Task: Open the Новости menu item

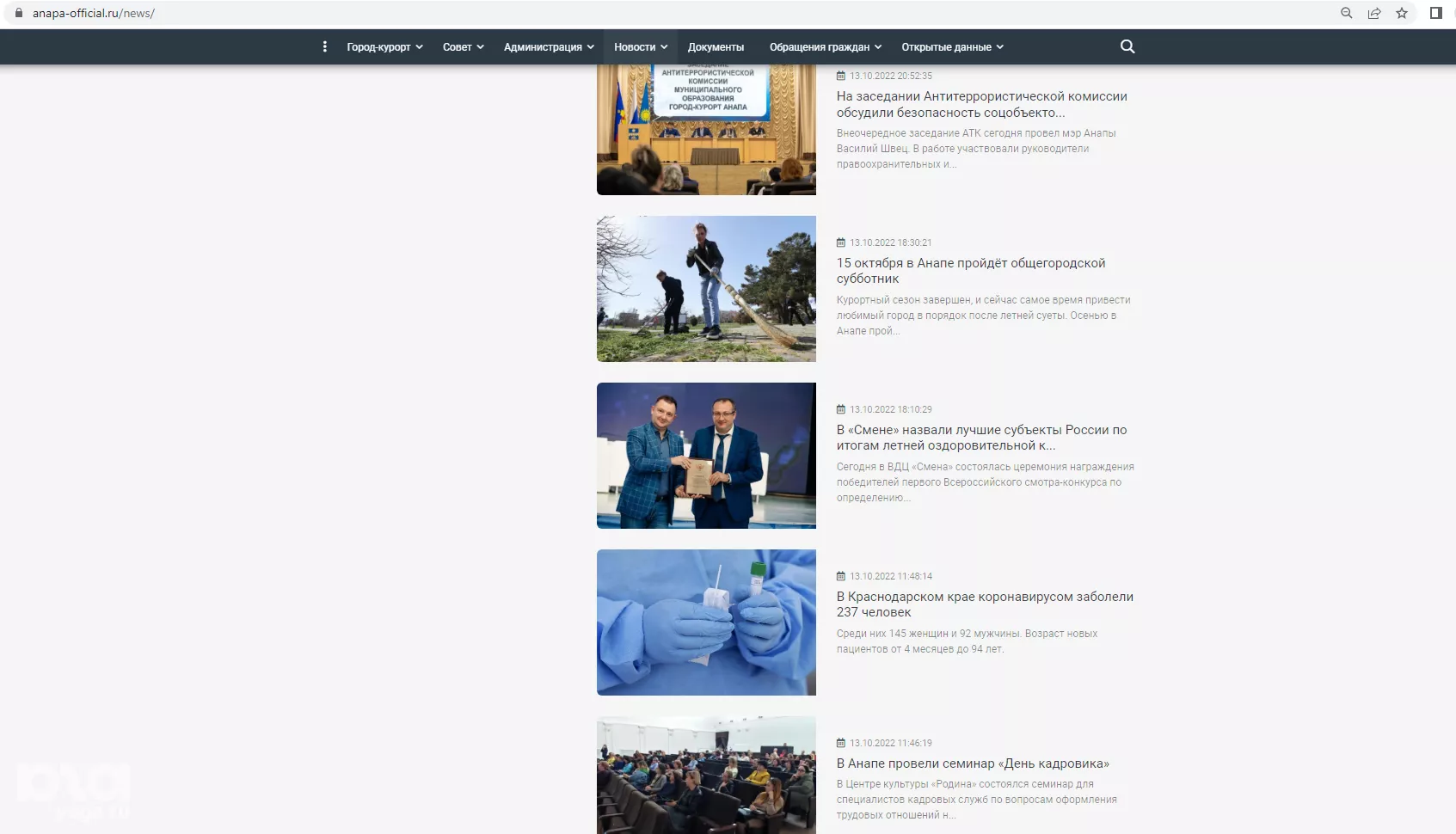Action: click(x=640, y=47)
